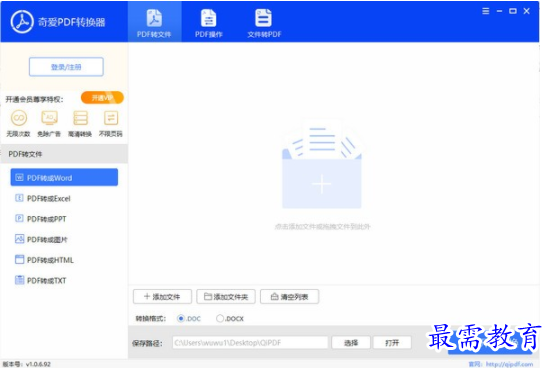Select PDF转成Word in the sidebar
Viewport: 550px width, 368px height.
click(x=64, y=178)
